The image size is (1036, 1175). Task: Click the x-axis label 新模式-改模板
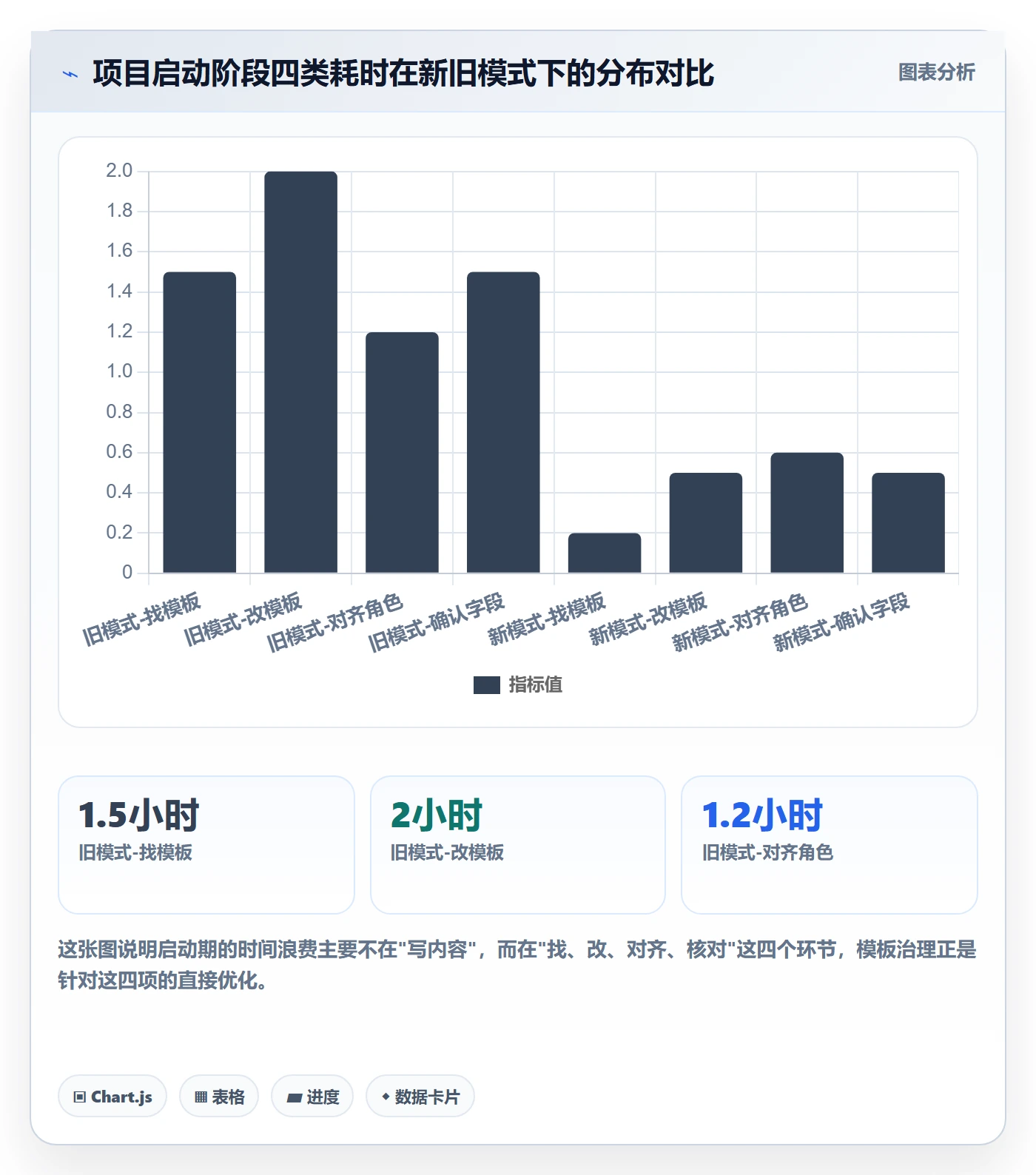point(647,619)
